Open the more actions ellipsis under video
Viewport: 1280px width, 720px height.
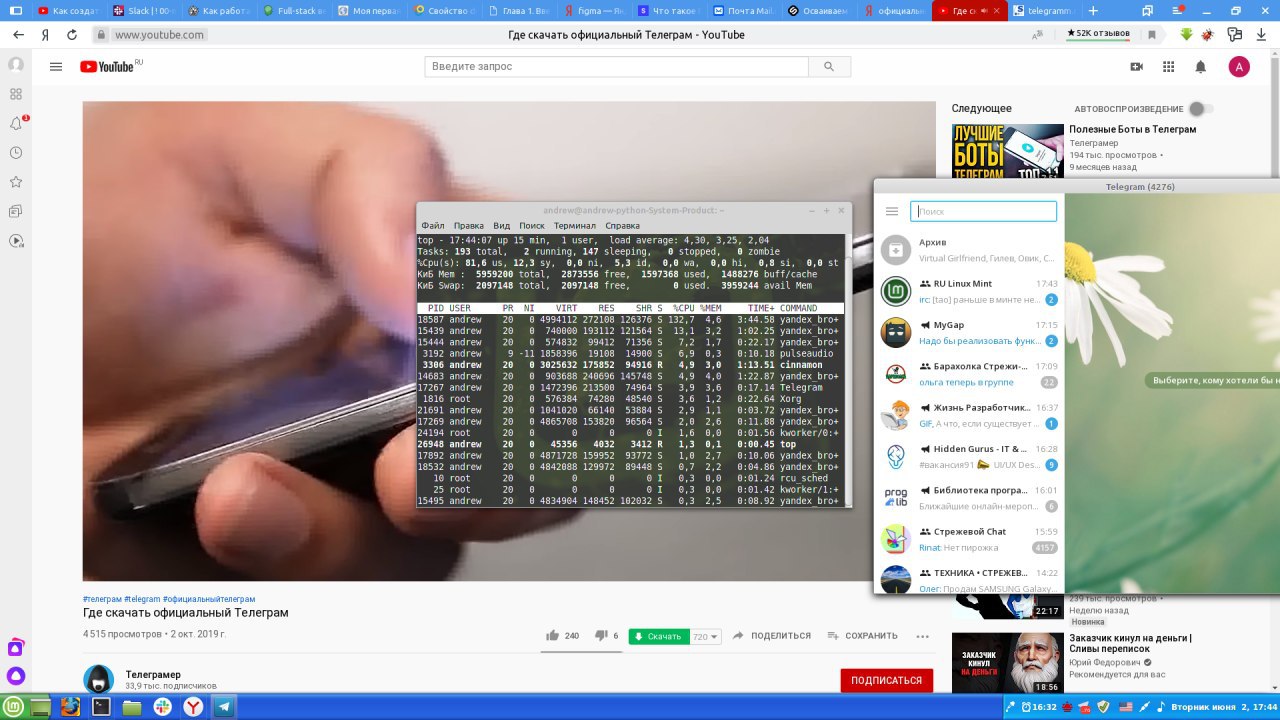(923, 636)
